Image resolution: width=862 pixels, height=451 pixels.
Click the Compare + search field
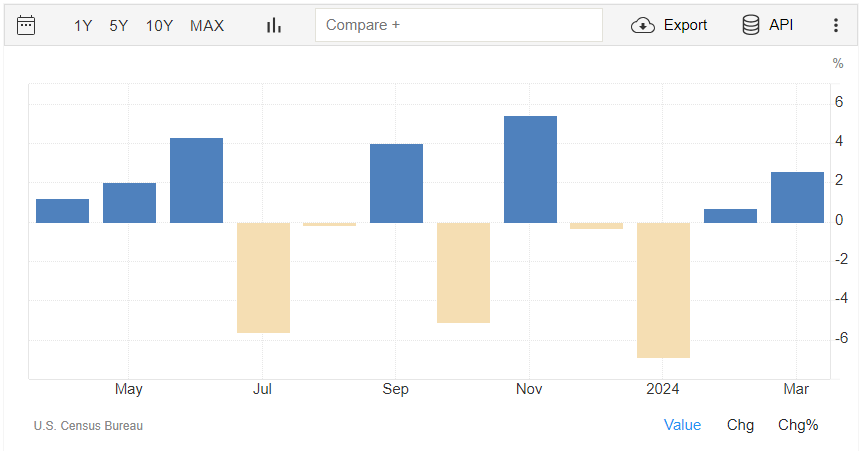coord(458,25)
